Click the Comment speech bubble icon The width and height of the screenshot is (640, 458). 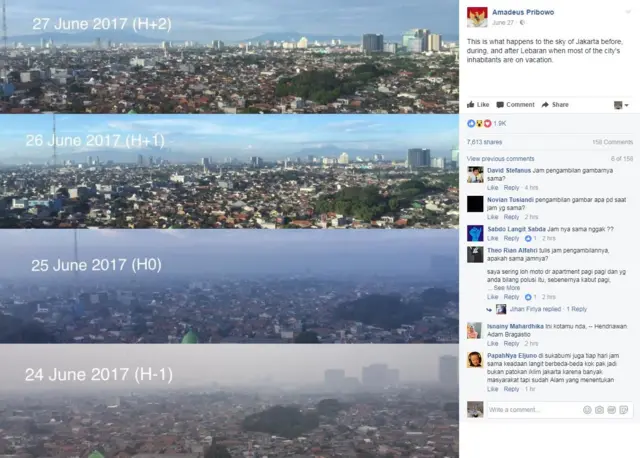[x=500, y=105]
